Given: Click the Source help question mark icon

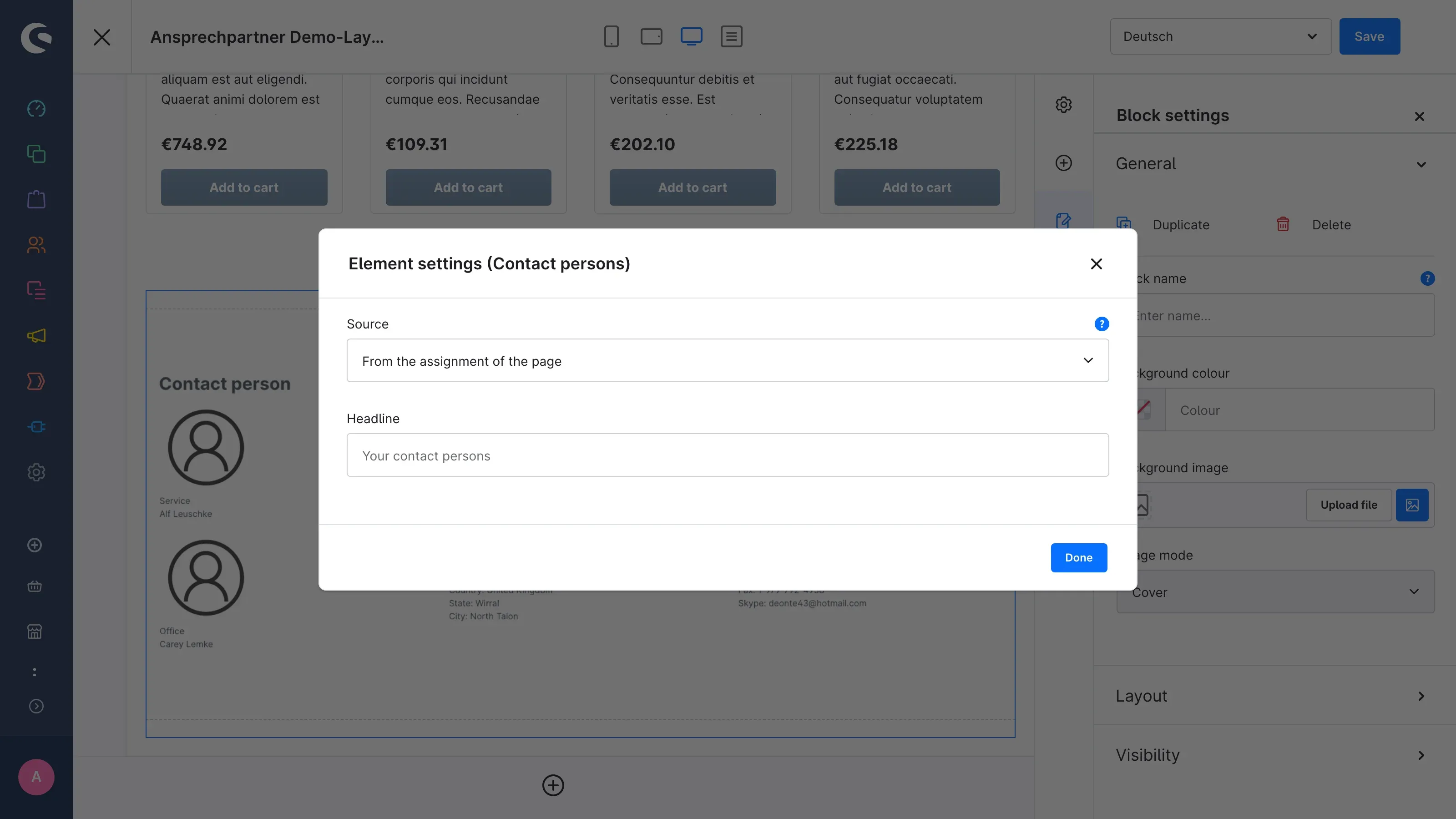Looking at the screenshot, I should [x=1102, y=324].
